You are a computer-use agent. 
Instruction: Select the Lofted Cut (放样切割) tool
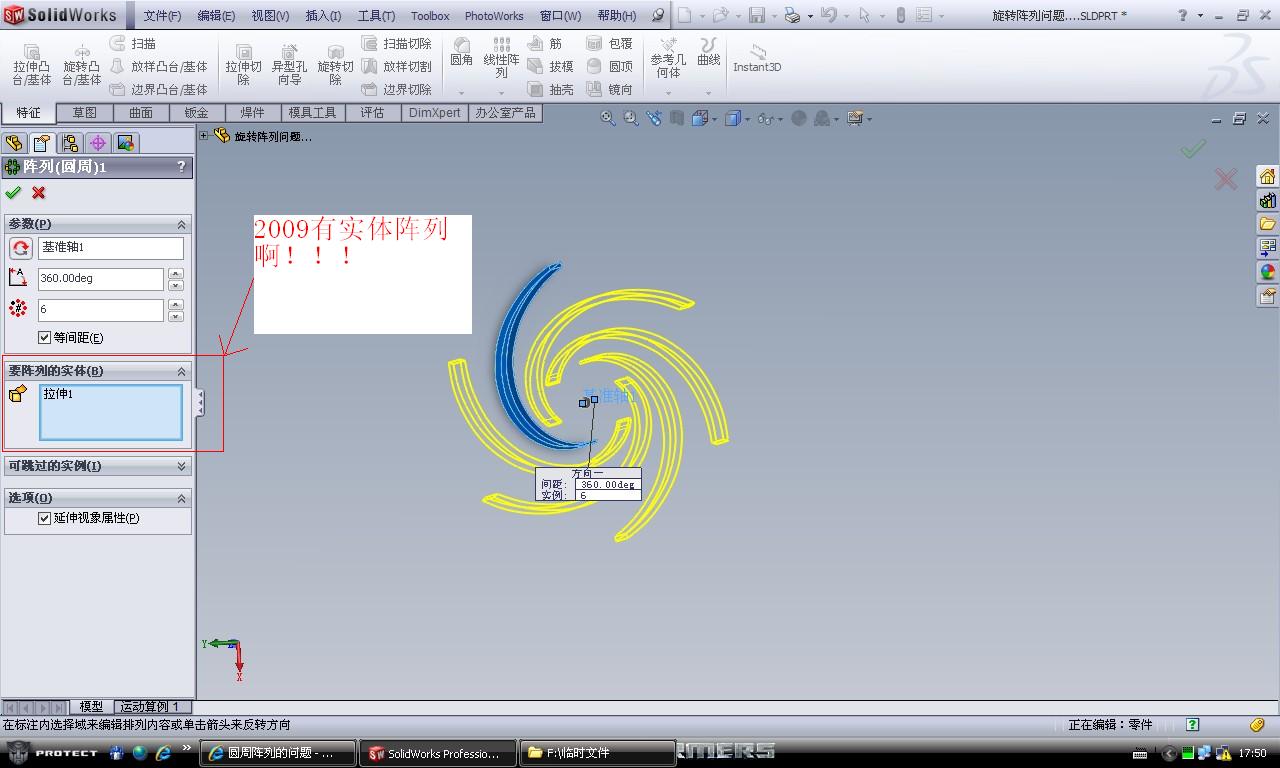click(396, 67)
